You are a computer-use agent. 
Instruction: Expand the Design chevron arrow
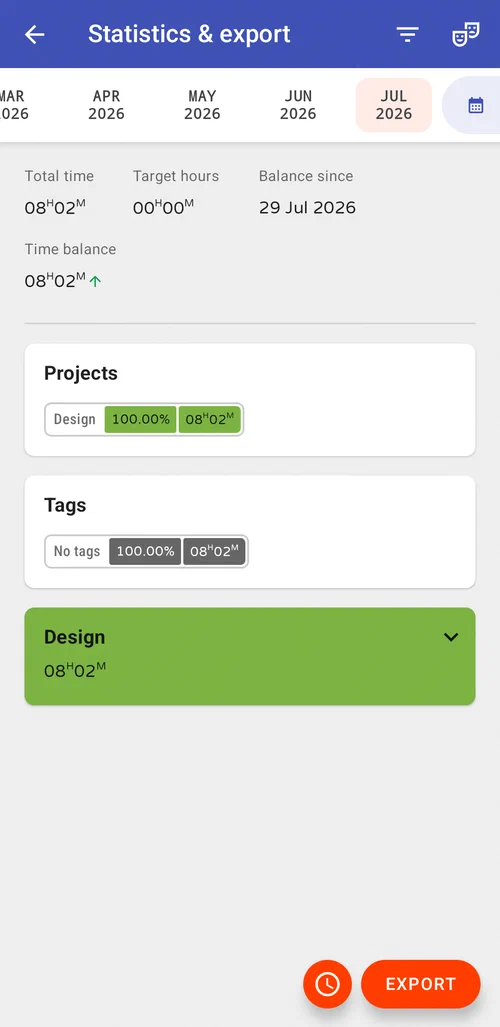pyautogui.click(x=451, y=637)
